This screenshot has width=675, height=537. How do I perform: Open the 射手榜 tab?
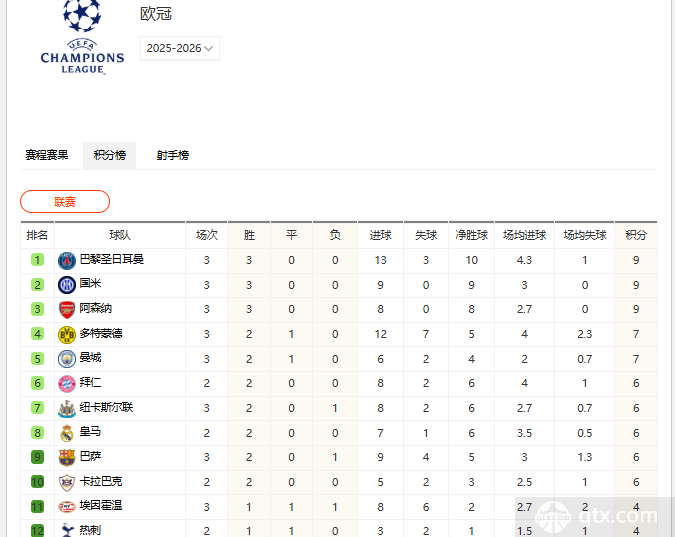[x=172, y=155]
